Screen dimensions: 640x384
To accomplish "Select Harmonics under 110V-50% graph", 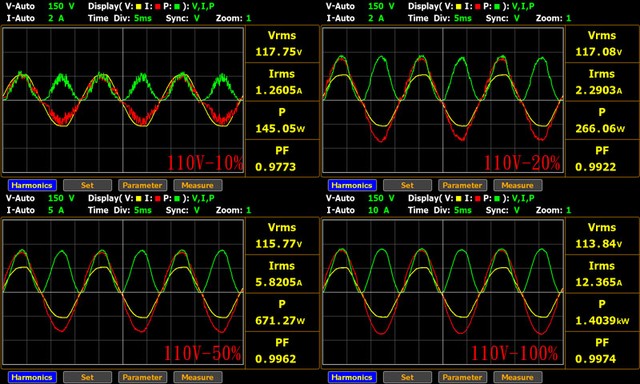I will point(32,377).
